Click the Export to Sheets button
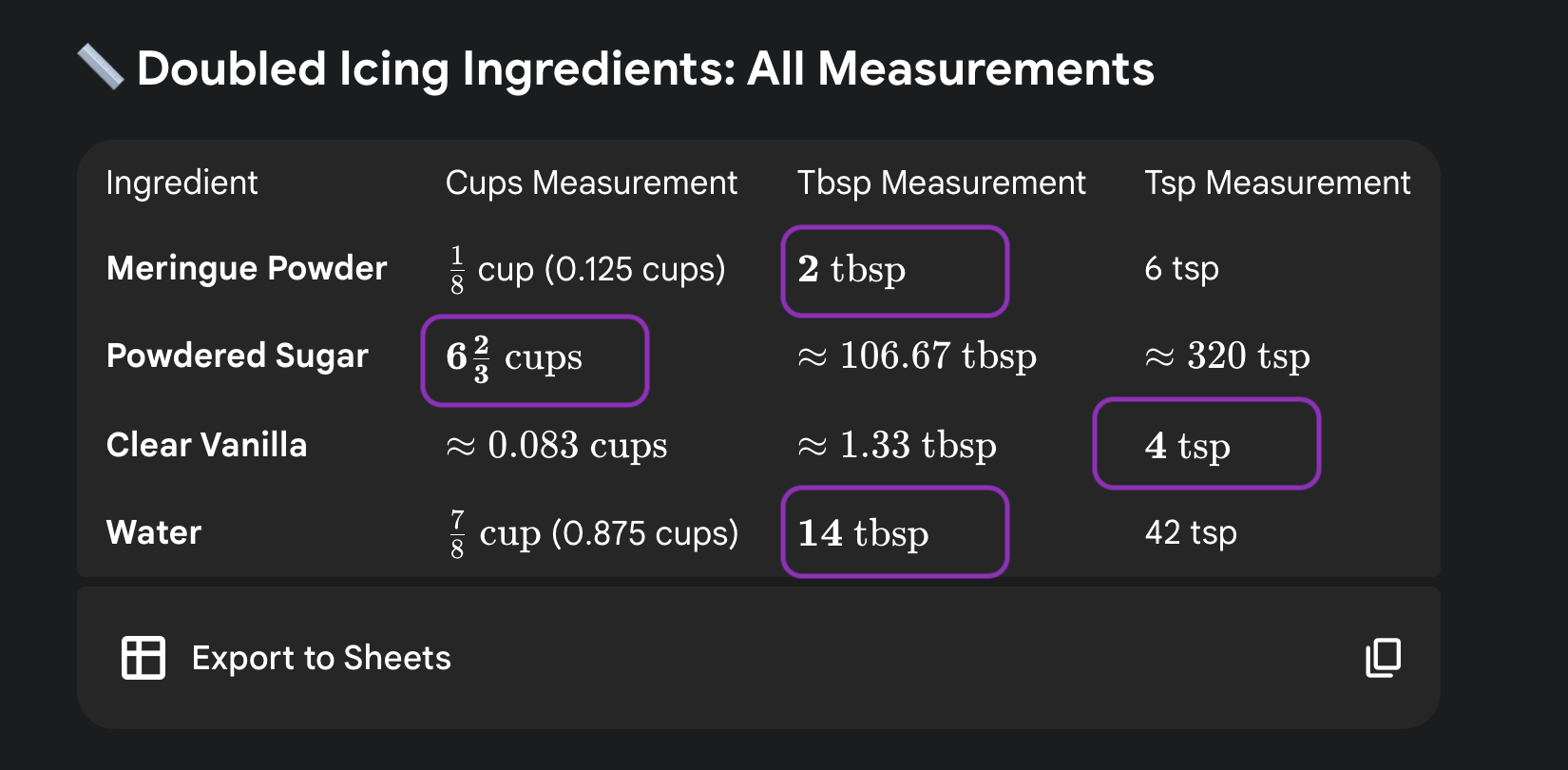This screenshot has height=770, width=1568. [321, 657]
